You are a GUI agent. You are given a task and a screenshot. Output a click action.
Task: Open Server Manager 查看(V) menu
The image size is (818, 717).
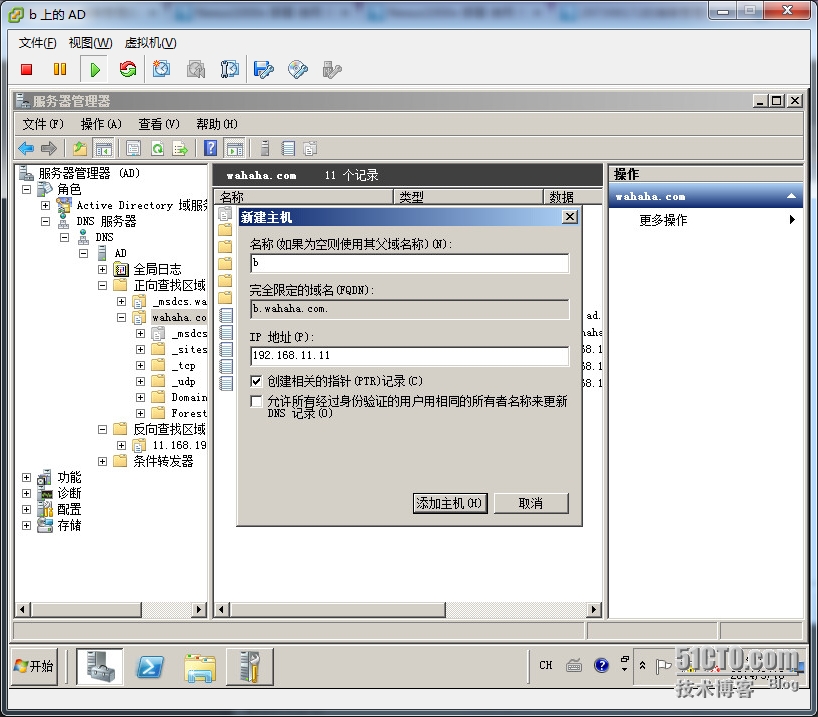click(159, 124)
